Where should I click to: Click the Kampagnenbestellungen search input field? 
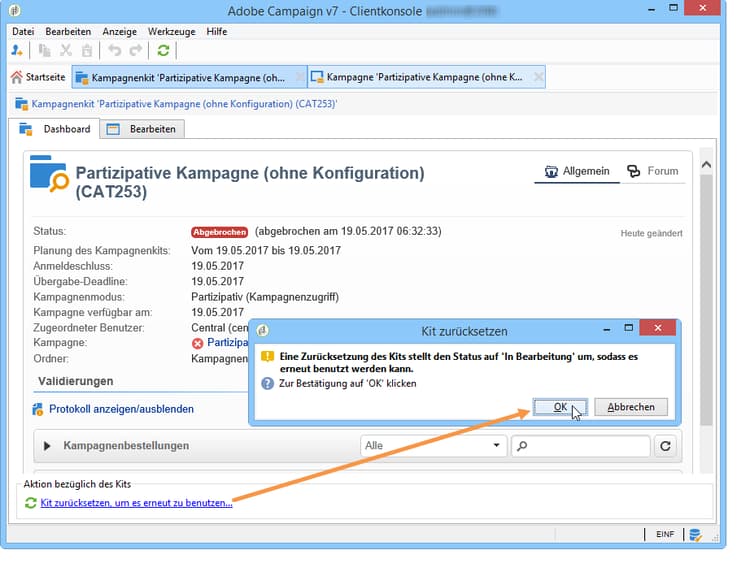click(581, 446)
